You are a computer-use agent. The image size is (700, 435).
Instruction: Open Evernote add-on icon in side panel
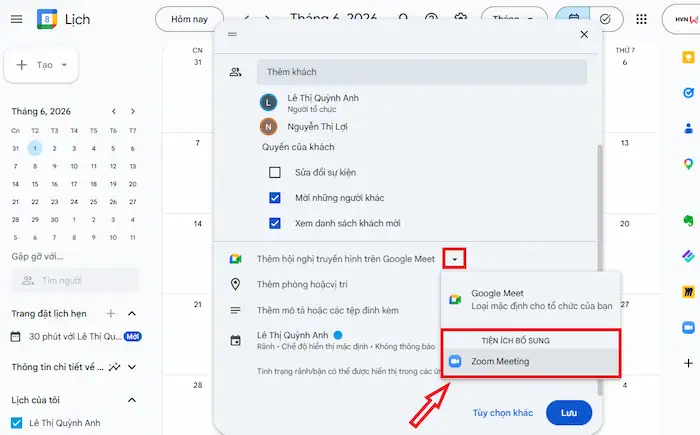[x=688, y=220]
